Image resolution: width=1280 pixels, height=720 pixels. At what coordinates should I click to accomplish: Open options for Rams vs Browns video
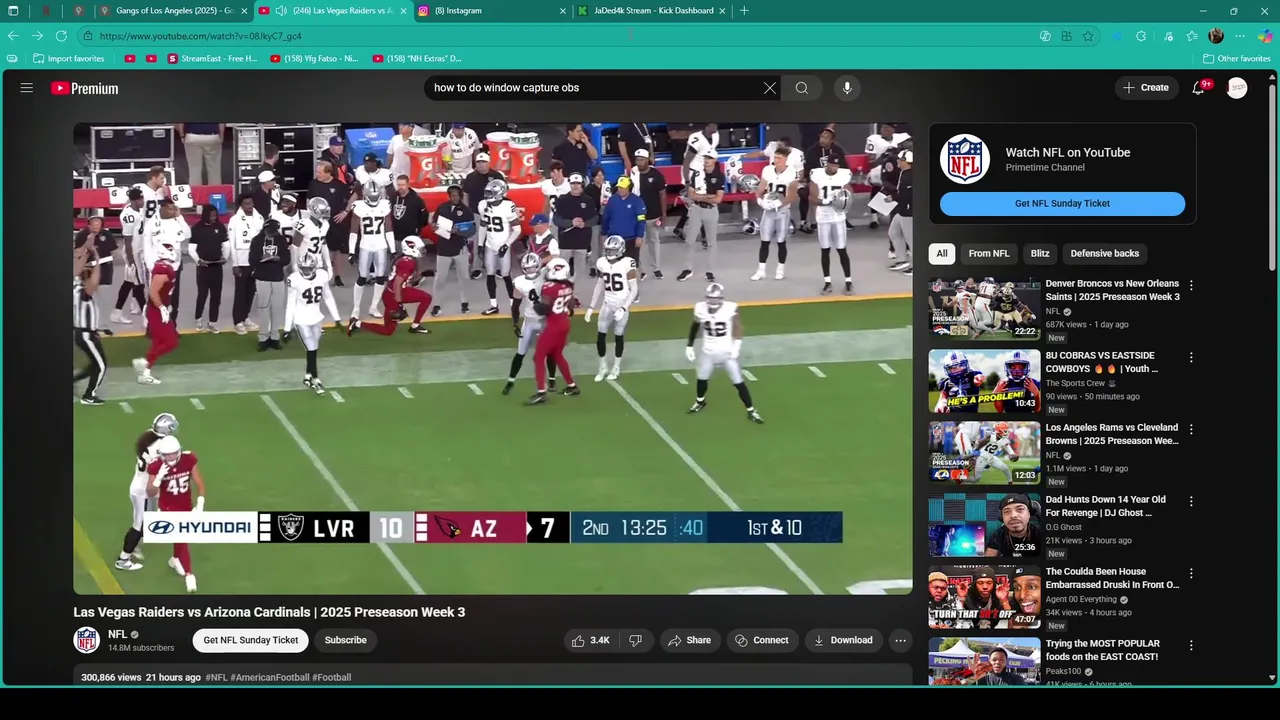tap(1191, 429)
